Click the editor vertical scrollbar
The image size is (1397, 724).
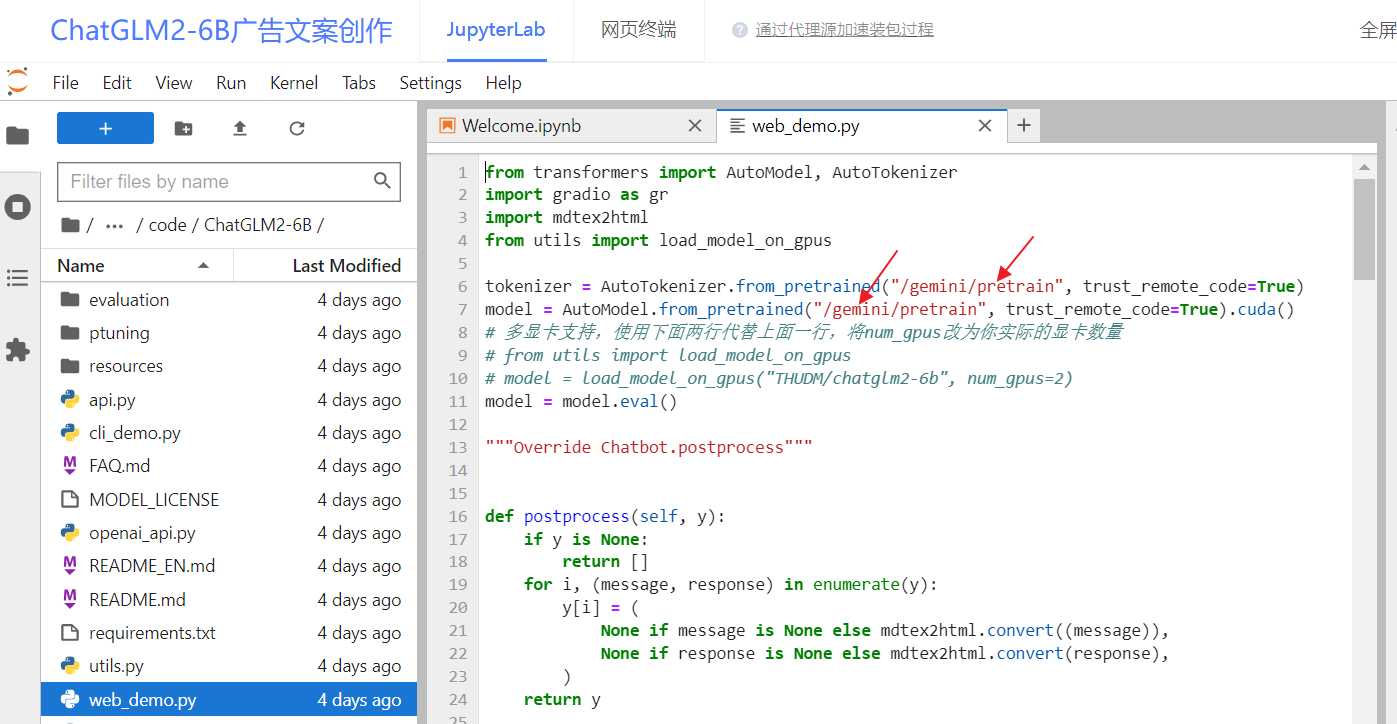(x=1364, y=230)
